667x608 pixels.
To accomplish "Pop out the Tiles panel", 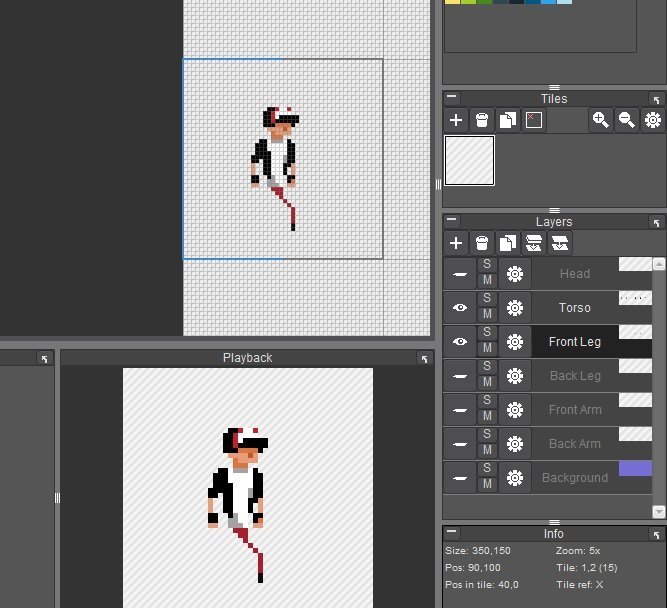I will (656, 100).
